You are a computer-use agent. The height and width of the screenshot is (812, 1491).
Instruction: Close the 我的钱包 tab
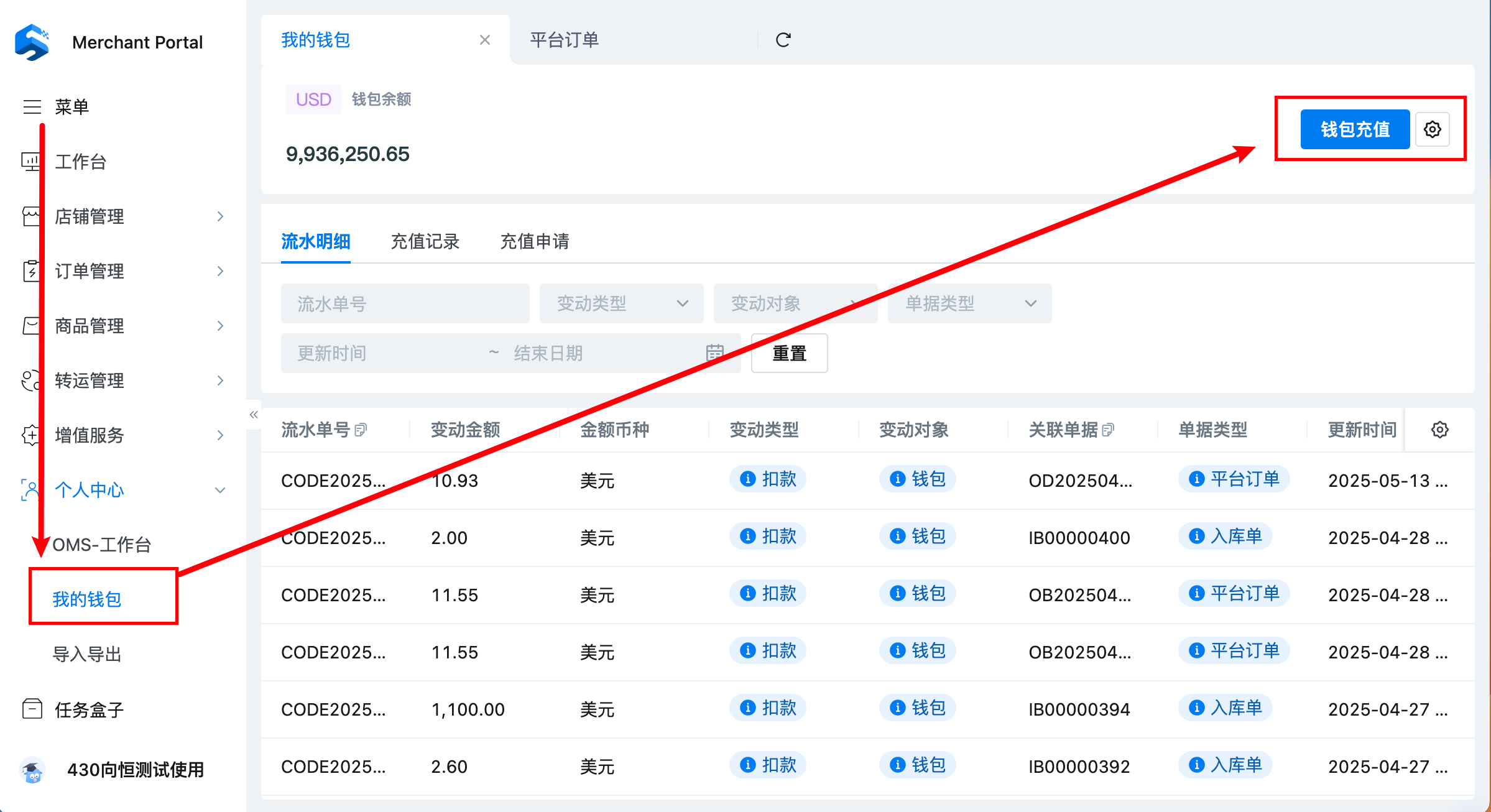coord(485,40)
